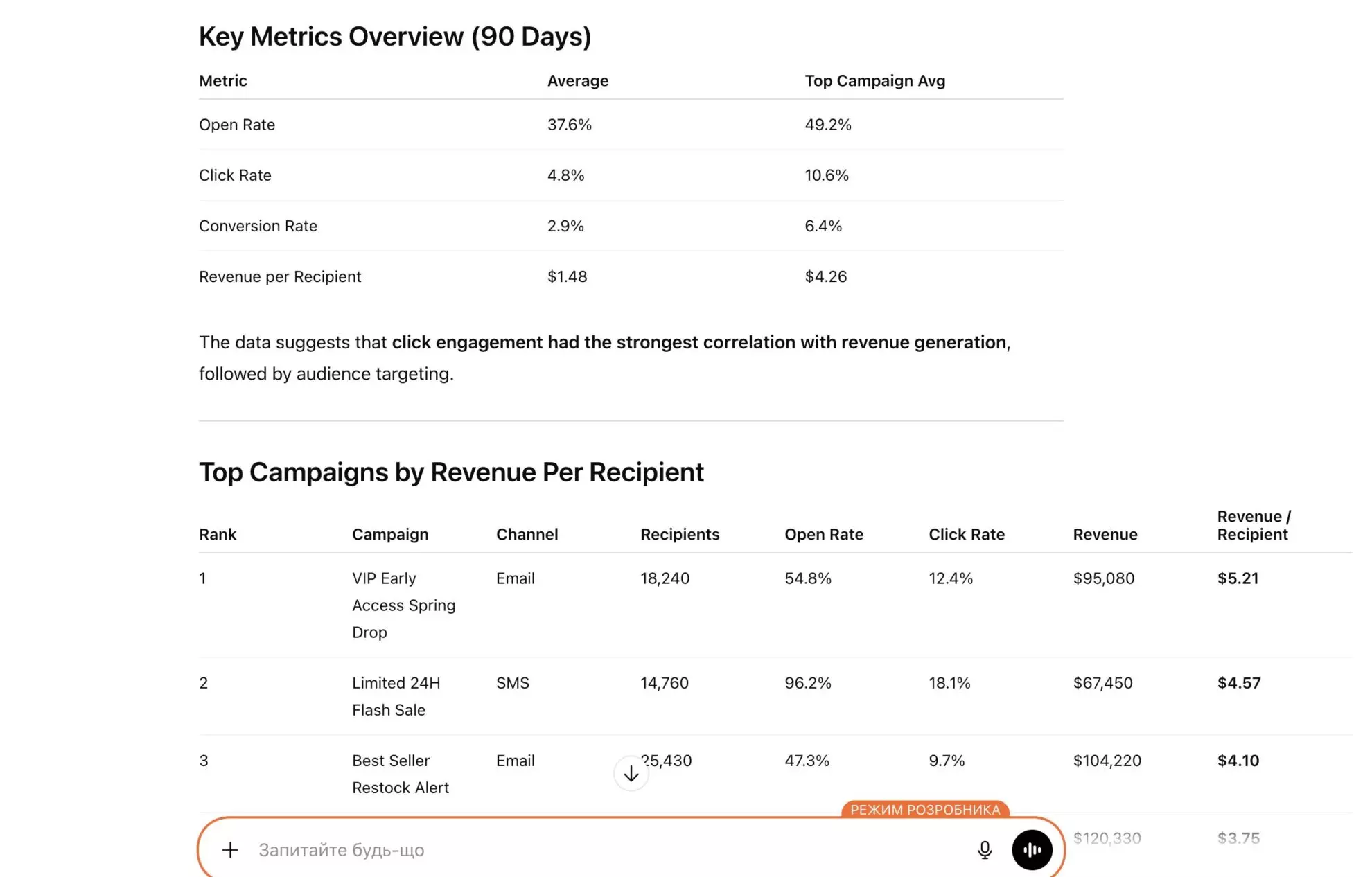Click inside the "Запитайте будь-що" input field
The width and height of the screenshot is (1372, 877).
pyautogui.click(x=485, y=849)
